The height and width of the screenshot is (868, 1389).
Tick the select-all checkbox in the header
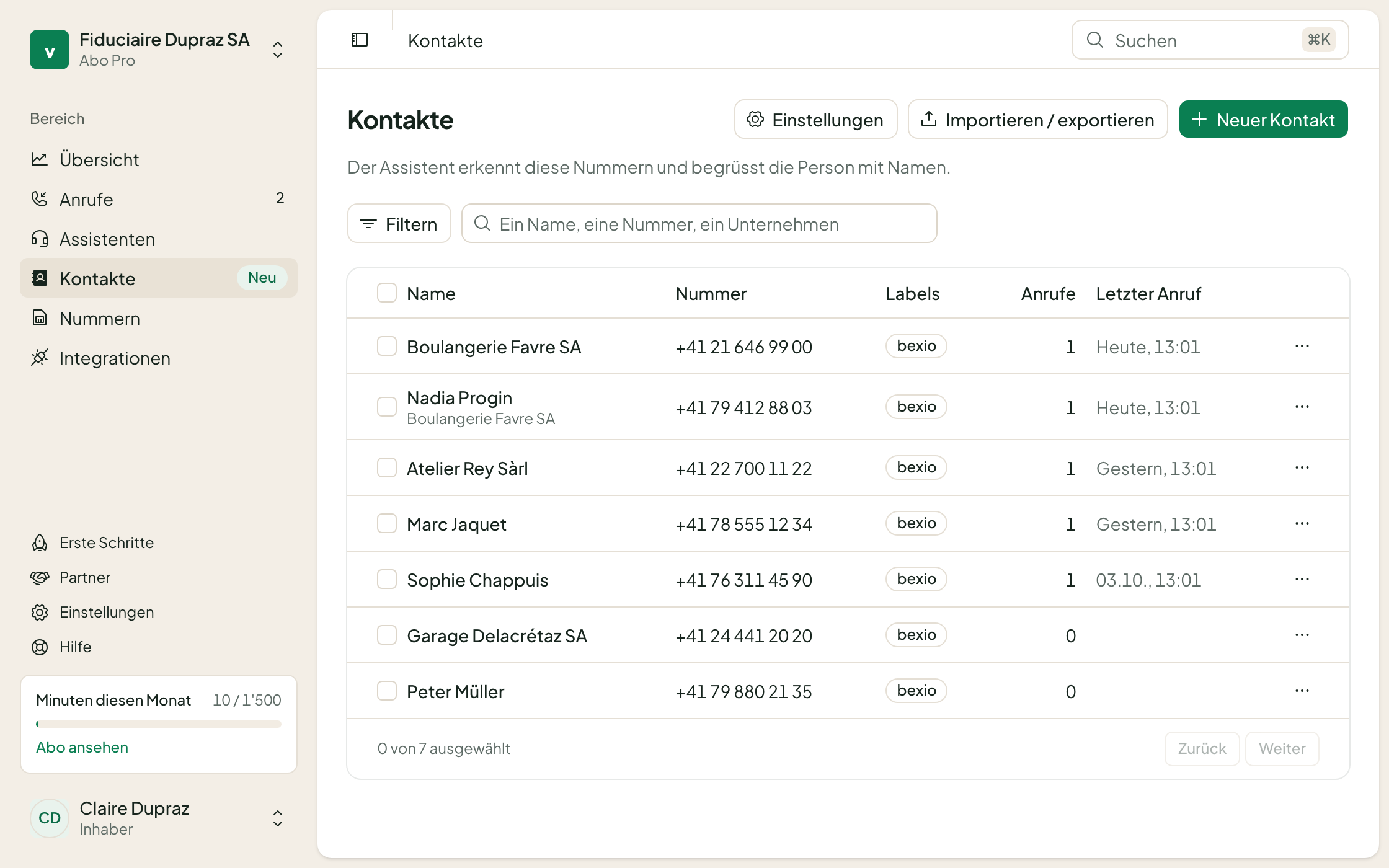click(x=387, y=293)
